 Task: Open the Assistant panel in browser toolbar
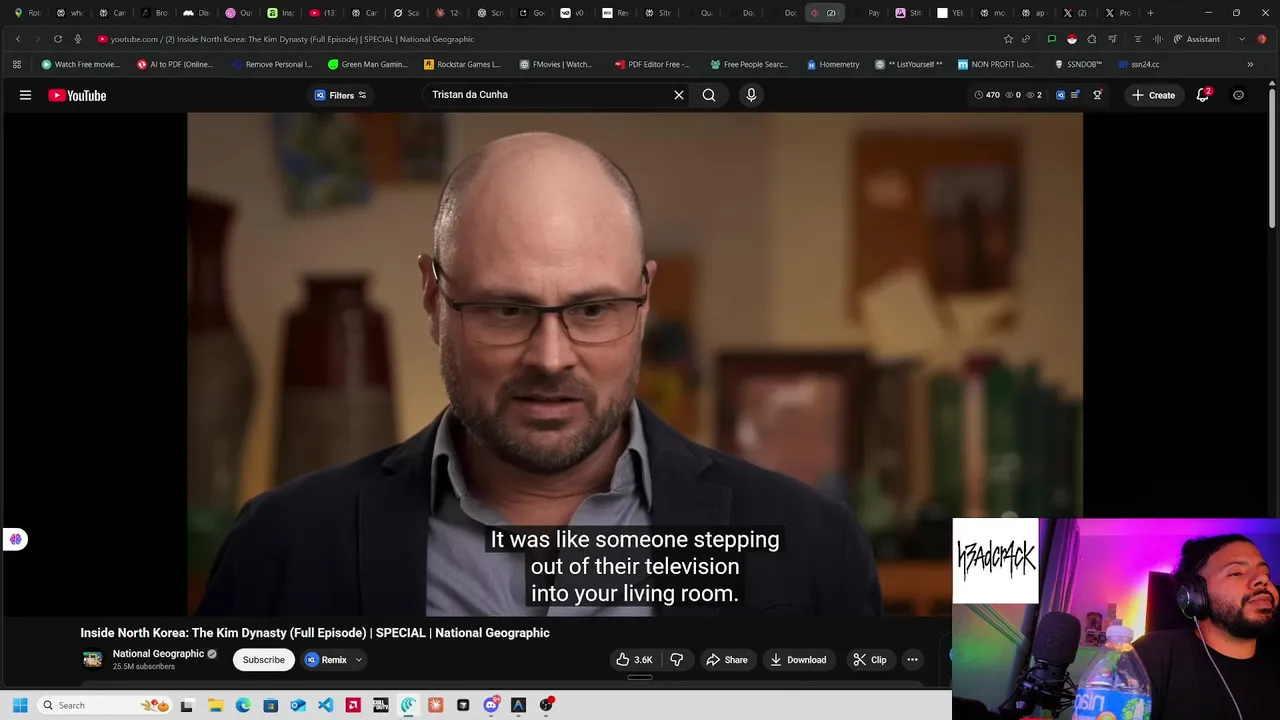1196,39
